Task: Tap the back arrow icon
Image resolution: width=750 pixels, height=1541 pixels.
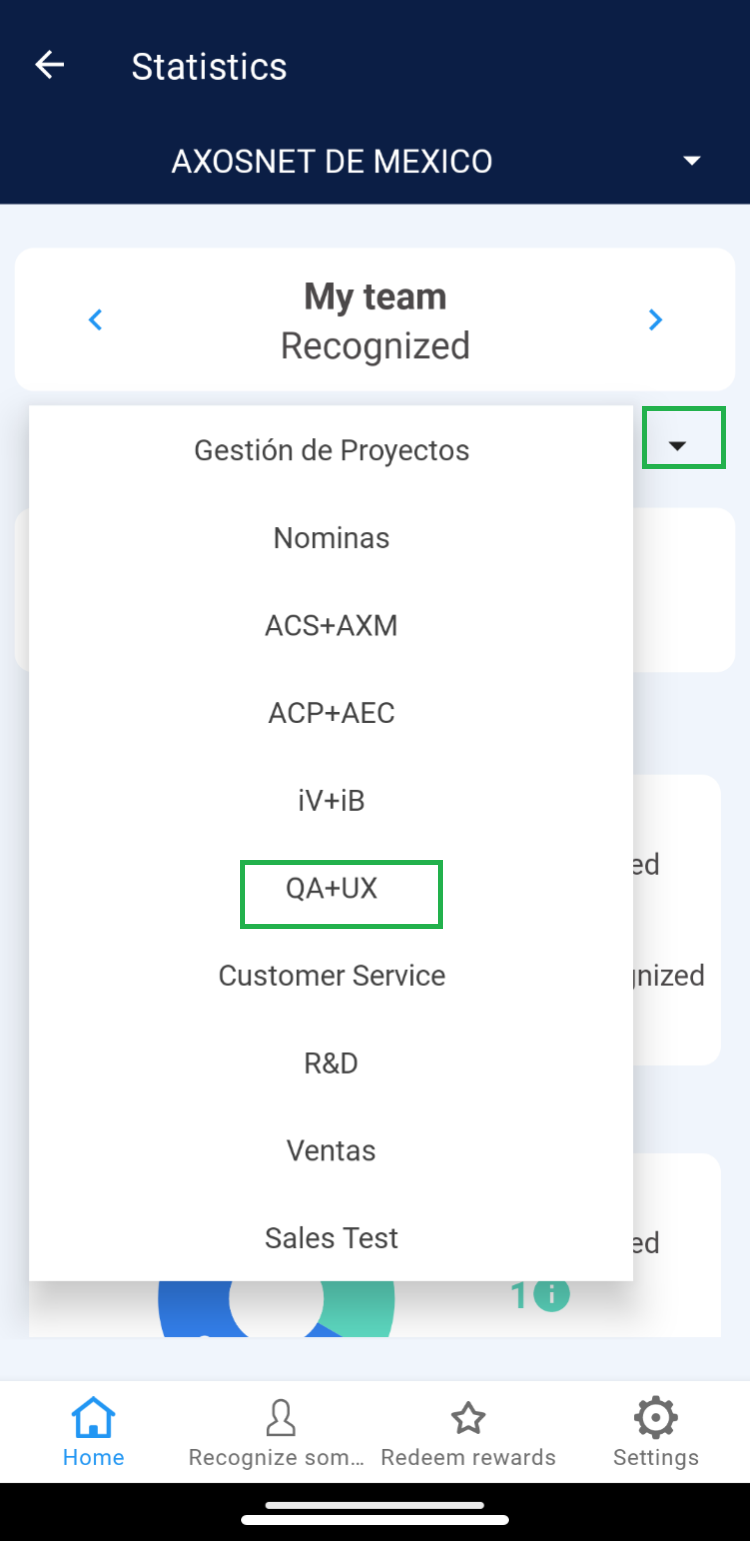Action: pos(49,66)
